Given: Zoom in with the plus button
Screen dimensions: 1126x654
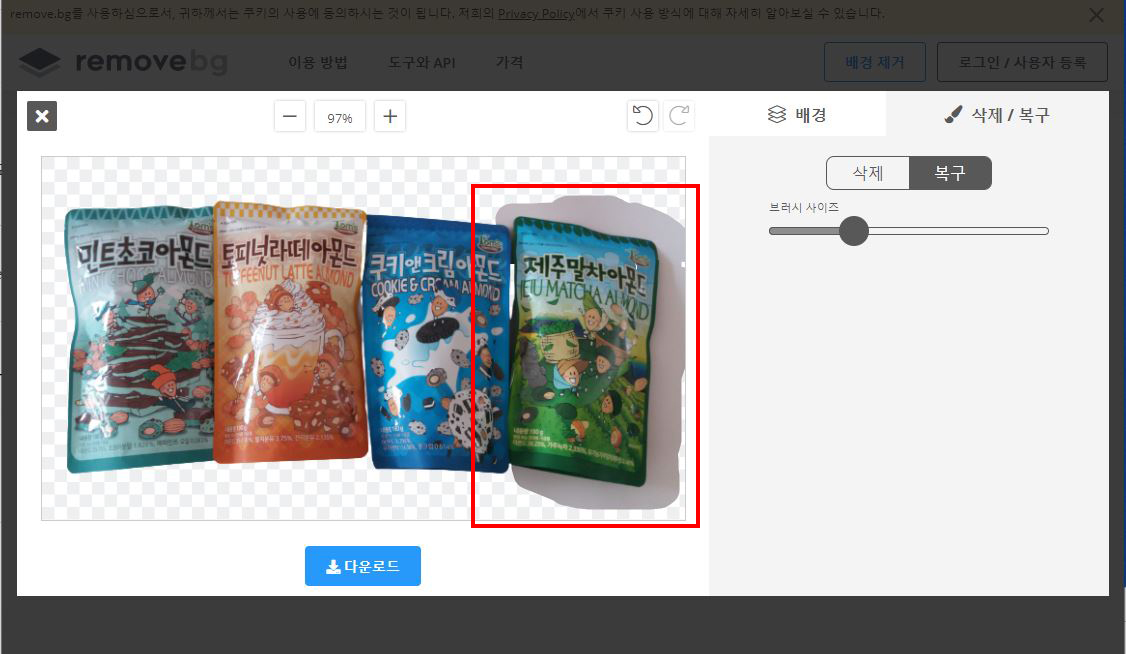Looking at the screenshot, I should point(390,116).
